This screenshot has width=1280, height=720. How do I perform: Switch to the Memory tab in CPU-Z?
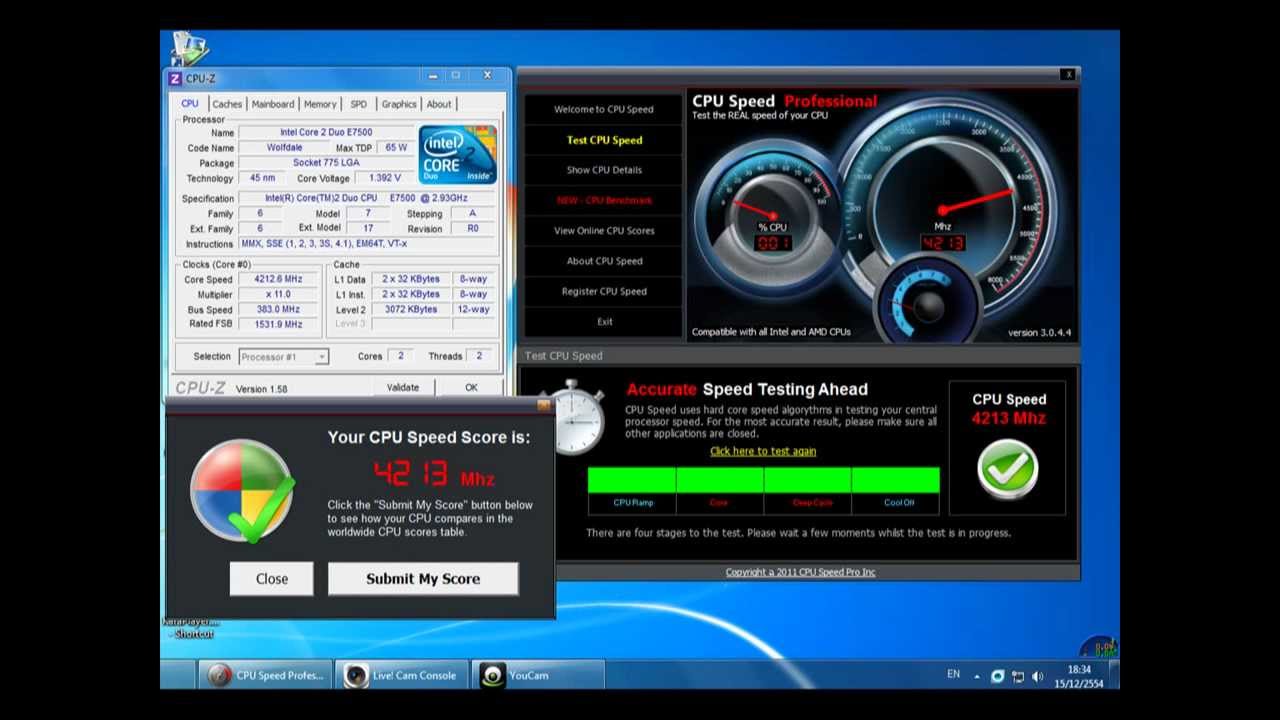click(x=320, y=104)
